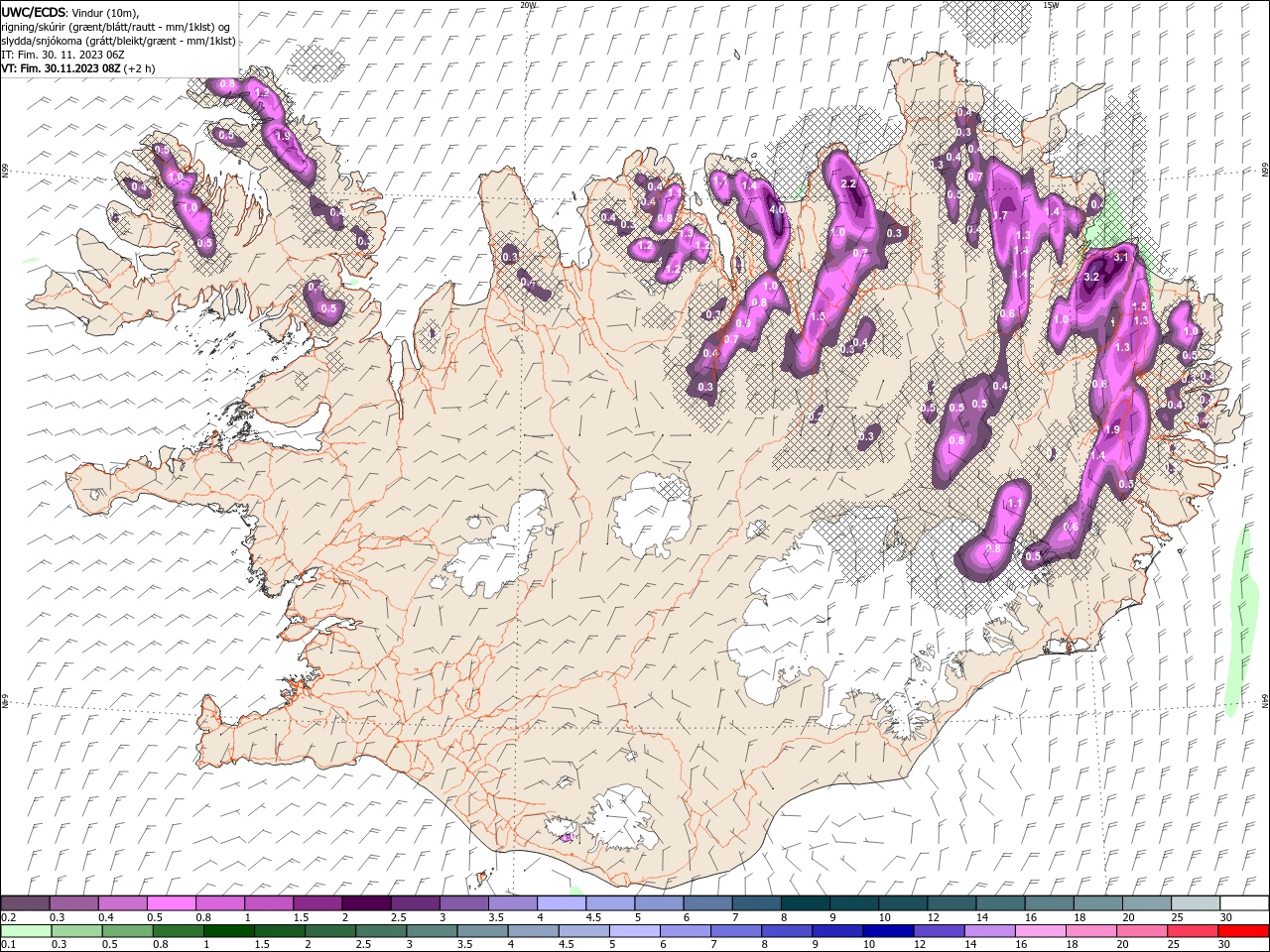1270x952 pixels.
Task: Pick the upper legend swatch labeled 3.5
Action: point(512,903)
